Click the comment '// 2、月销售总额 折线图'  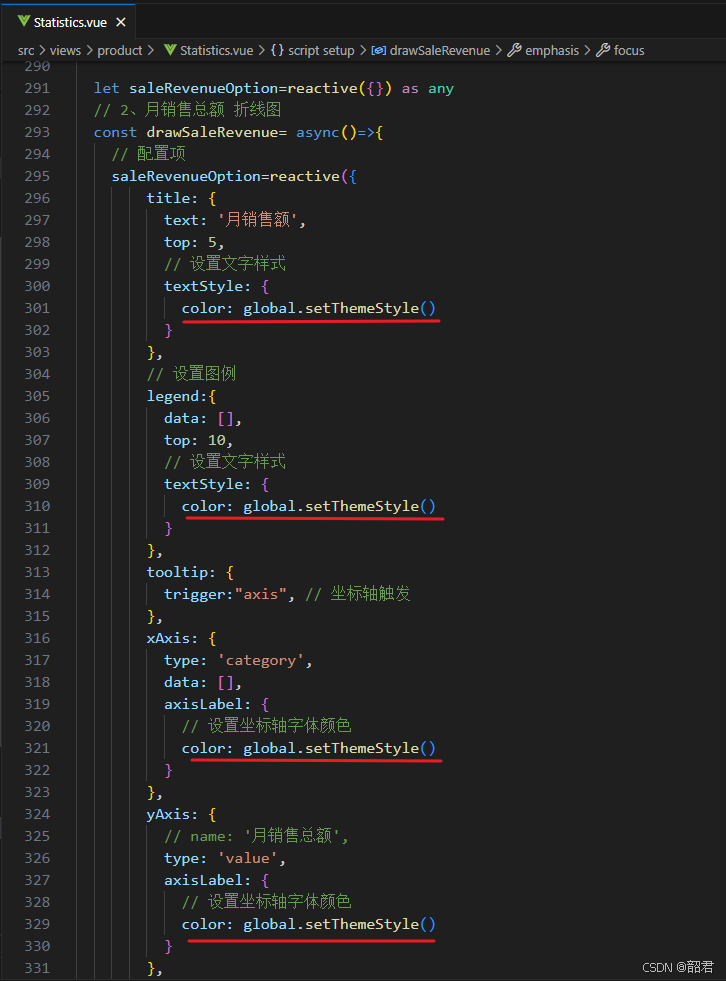point(187,110)
